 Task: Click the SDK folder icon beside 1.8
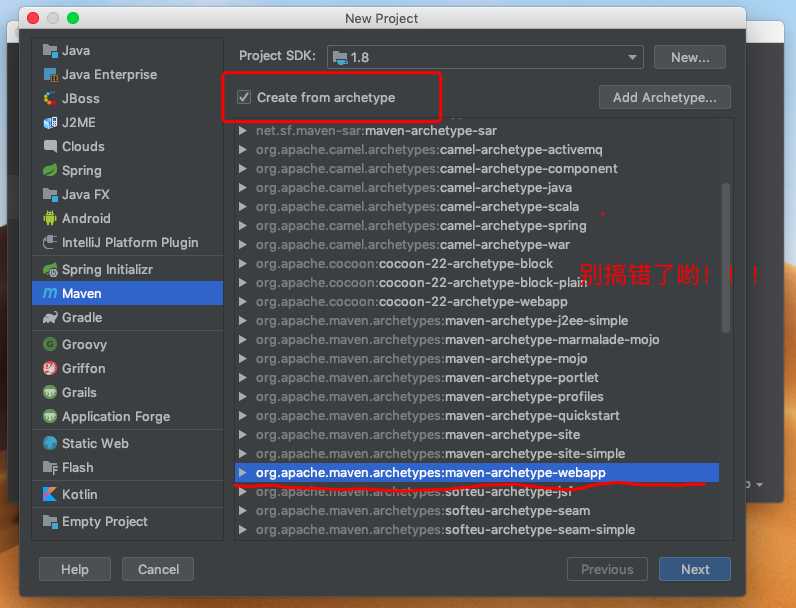click(x=340, y=57)
